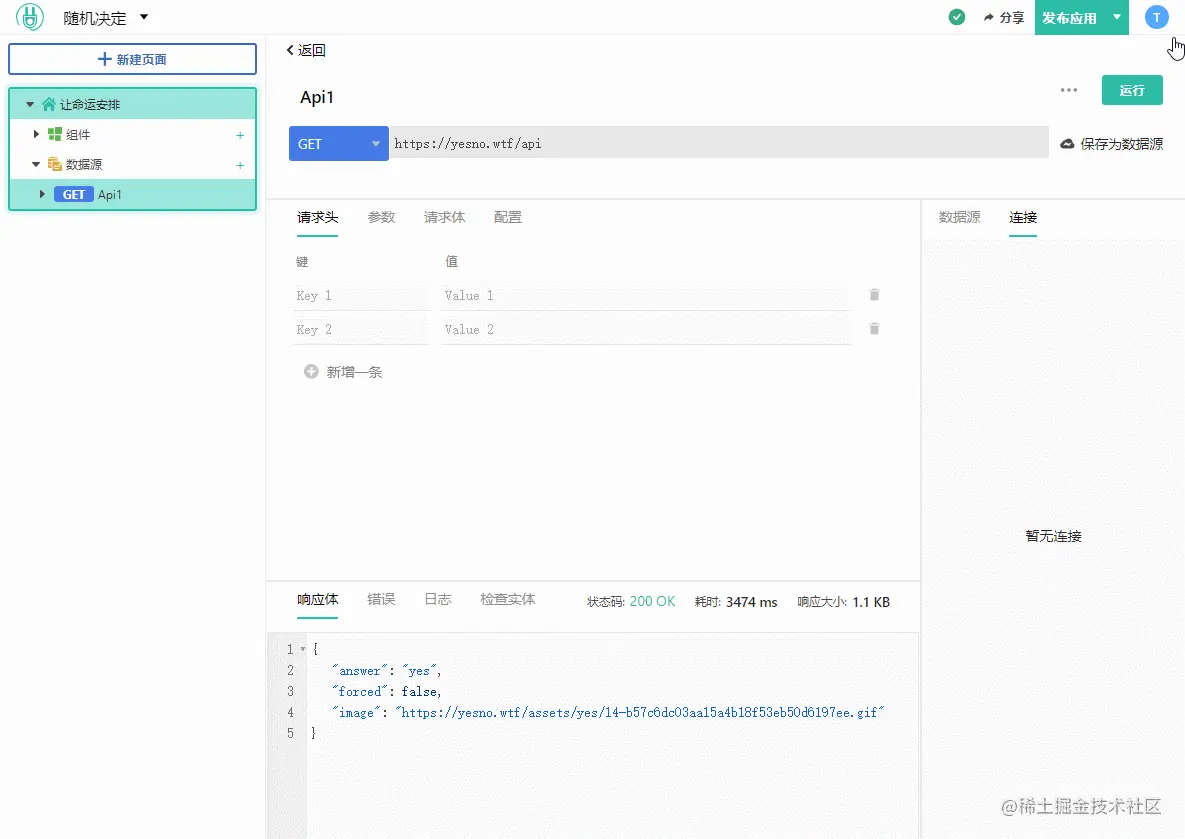Viewport: 1185px width, 839px height.
Task: Switch to the 配置 config tab
Action: 508,218
